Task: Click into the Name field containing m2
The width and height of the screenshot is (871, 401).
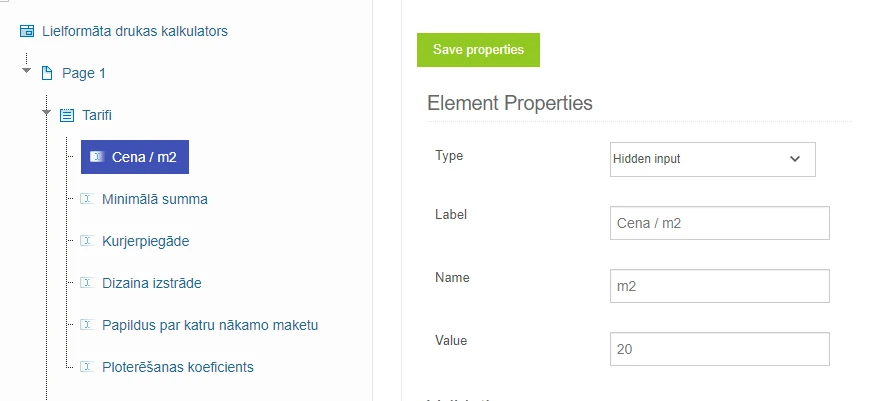Action: pyautogui.click(x=719, y=286)
